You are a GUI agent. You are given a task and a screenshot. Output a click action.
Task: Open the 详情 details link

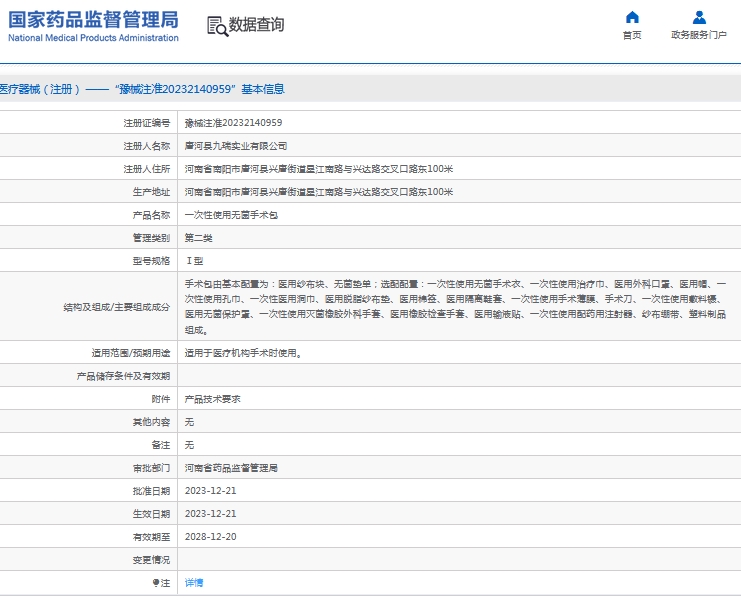(x=194, y=583)
